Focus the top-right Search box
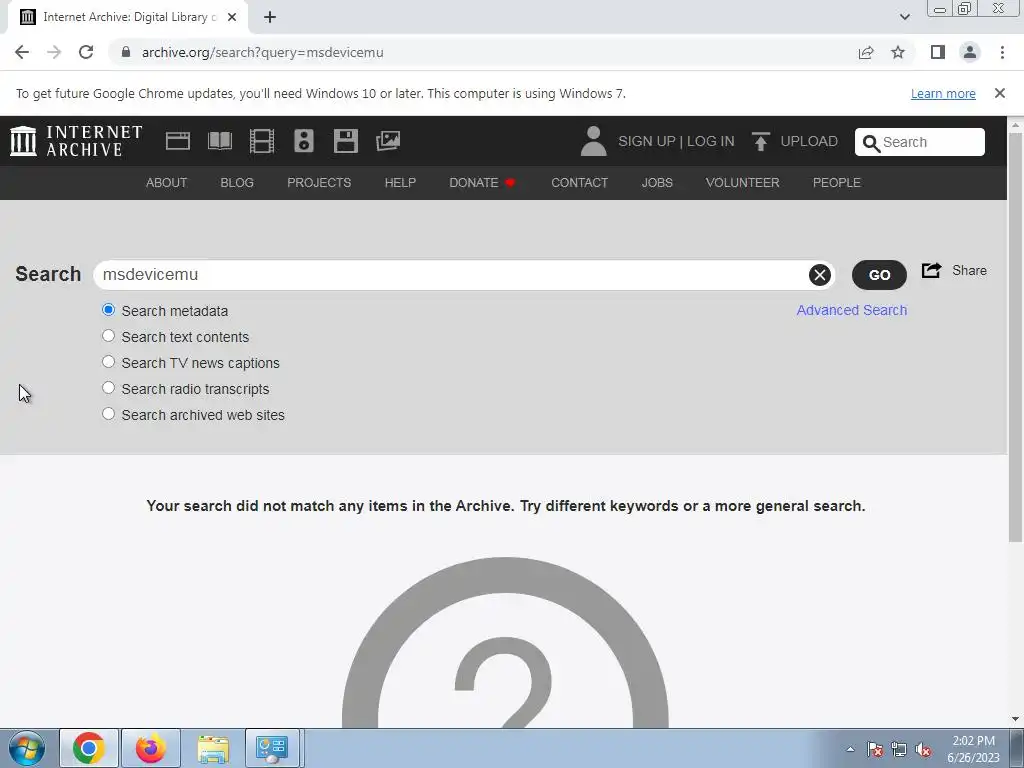Image resolution: width=1024 pixels, height=768 pixels. coord(920,142)
